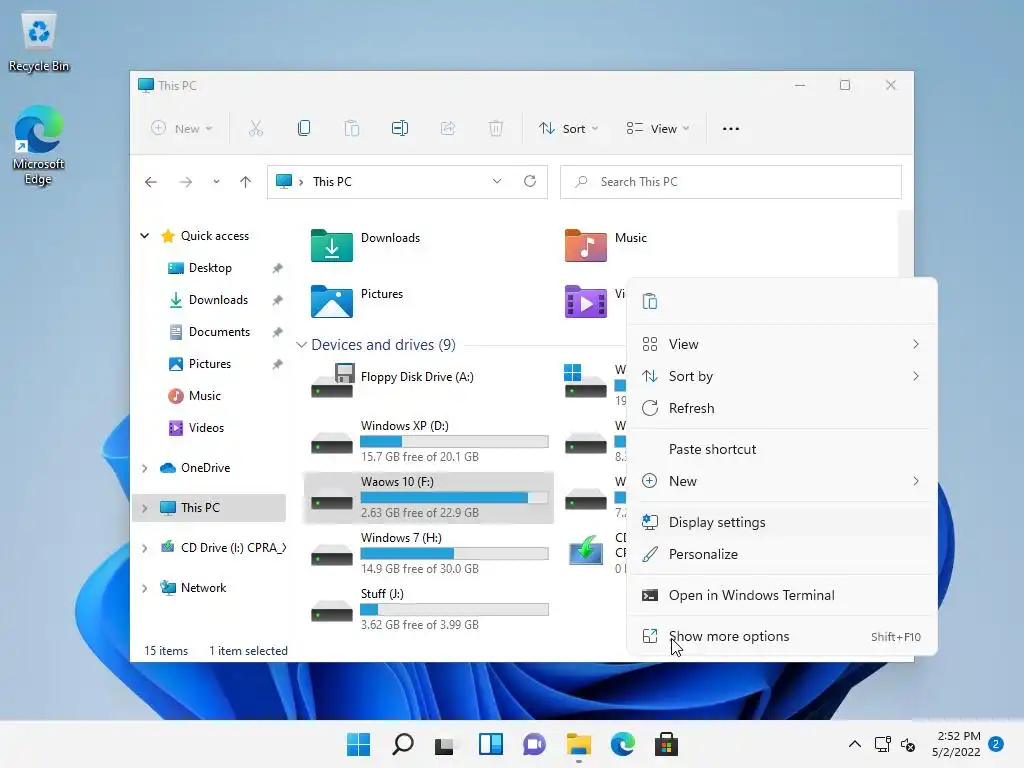Open the Music folder icon
Image resolution: width=1024 pixels, height=768 pixels.
(585, 246)
